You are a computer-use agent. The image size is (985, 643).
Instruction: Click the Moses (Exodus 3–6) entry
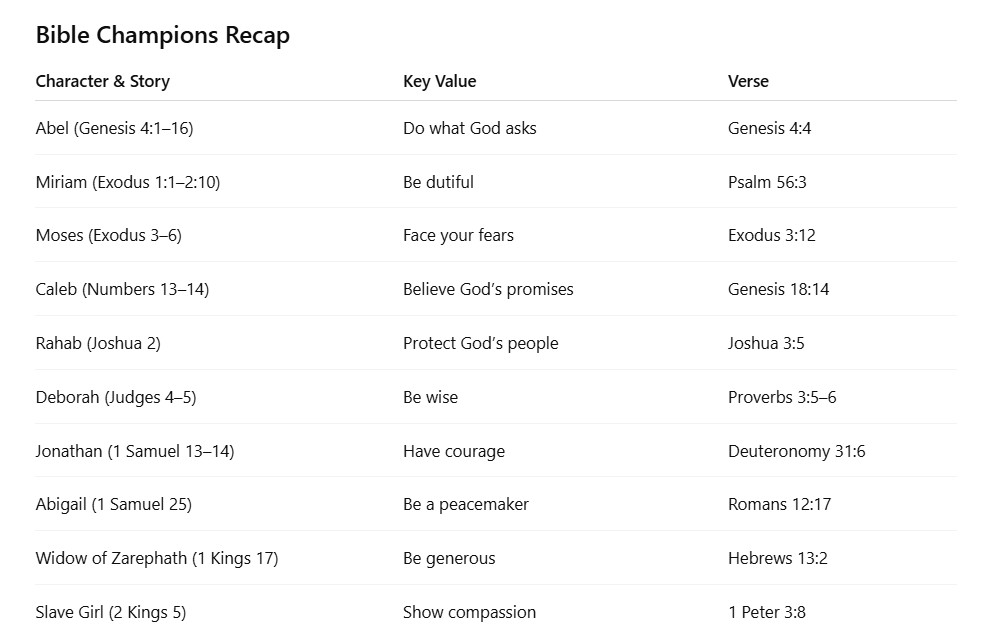(108, 235)
